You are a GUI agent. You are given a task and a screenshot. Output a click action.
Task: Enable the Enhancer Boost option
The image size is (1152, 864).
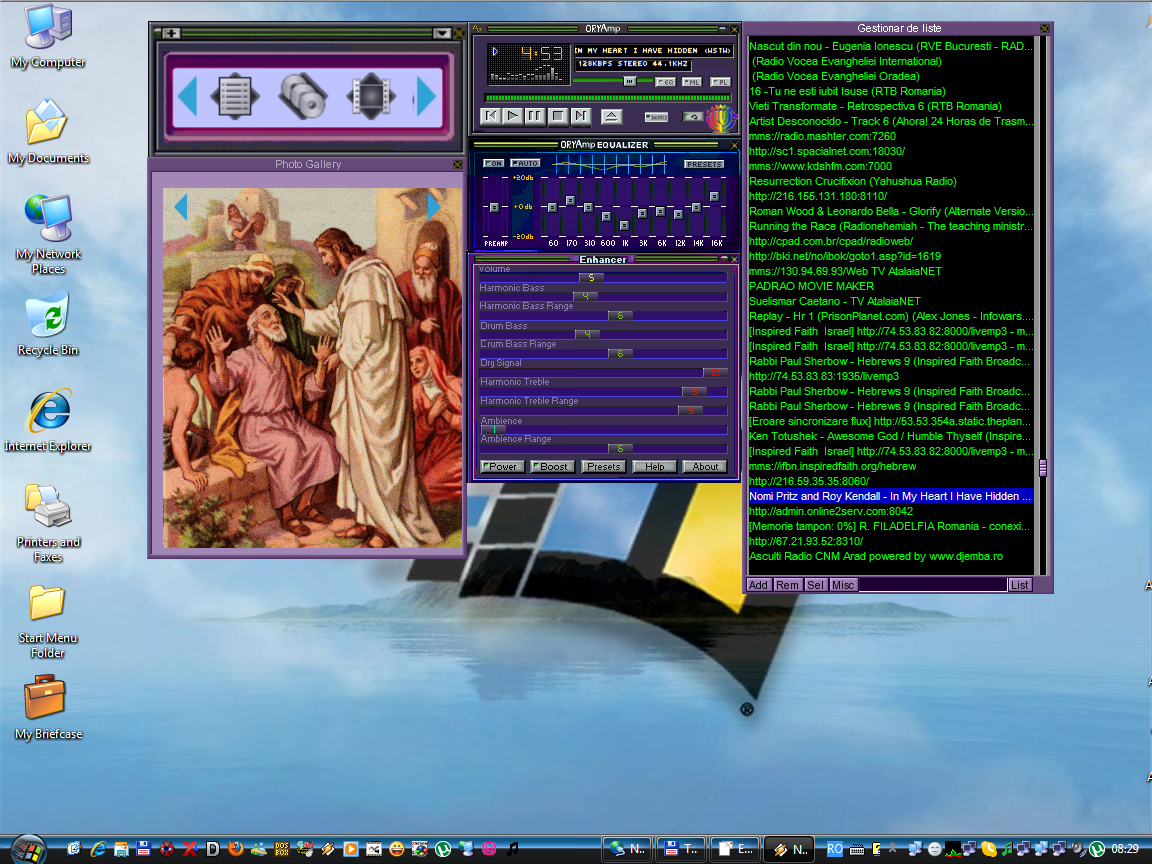(550, 467)
